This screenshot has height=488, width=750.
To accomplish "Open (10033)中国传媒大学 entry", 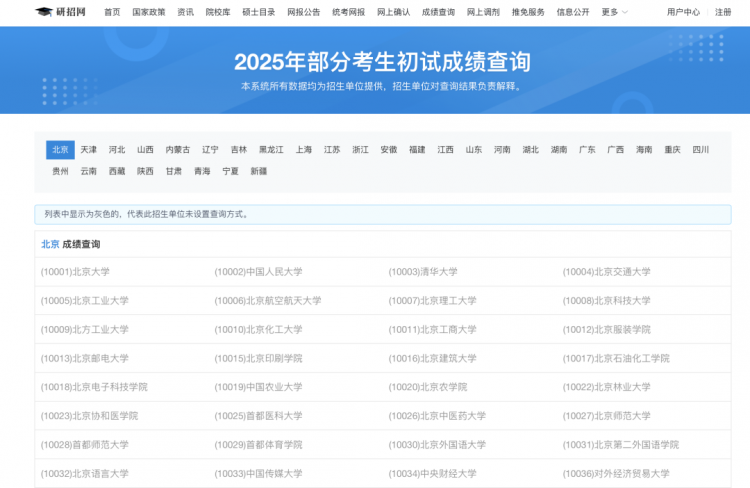I will click(258, 474).
